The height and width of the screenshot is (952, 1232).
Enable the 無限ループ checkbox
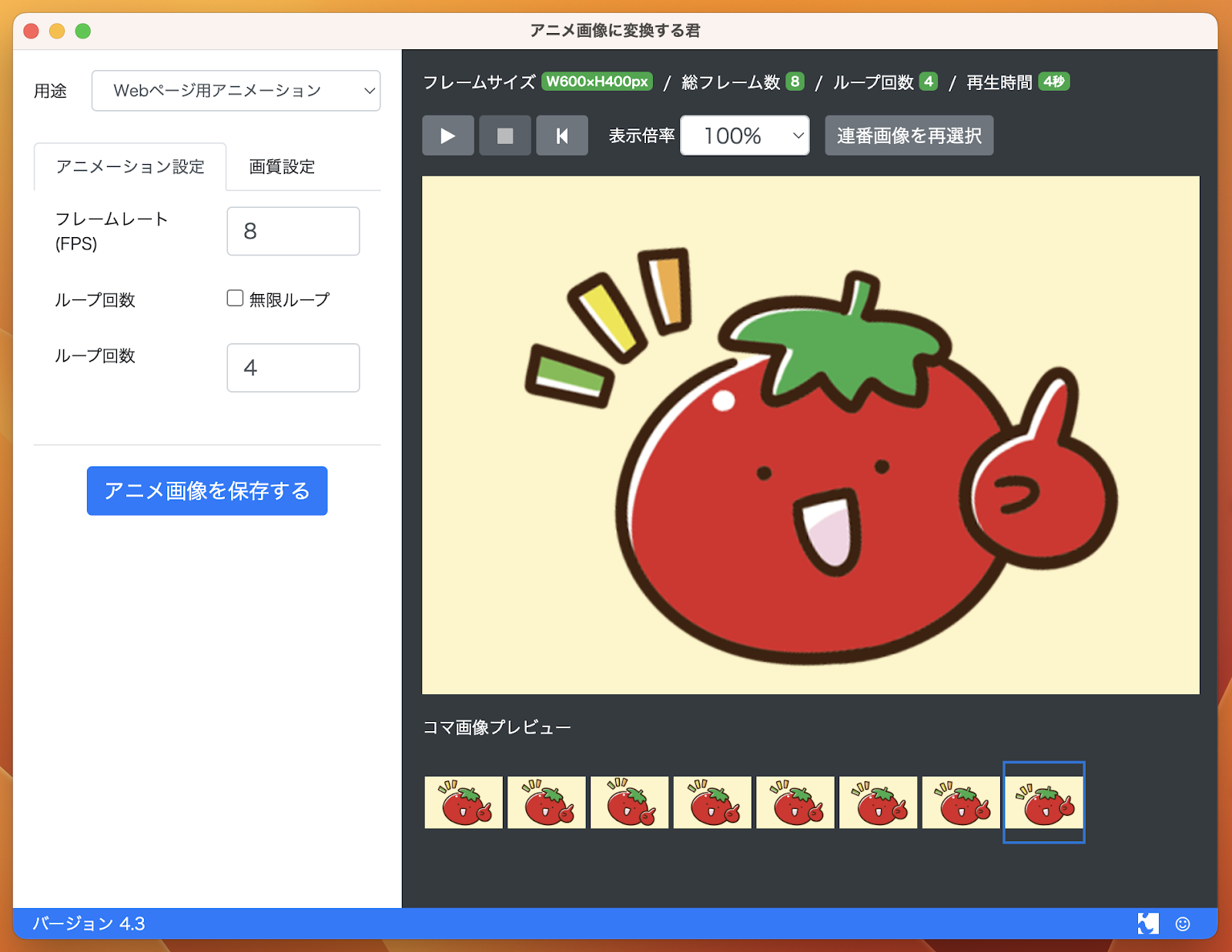235,299
